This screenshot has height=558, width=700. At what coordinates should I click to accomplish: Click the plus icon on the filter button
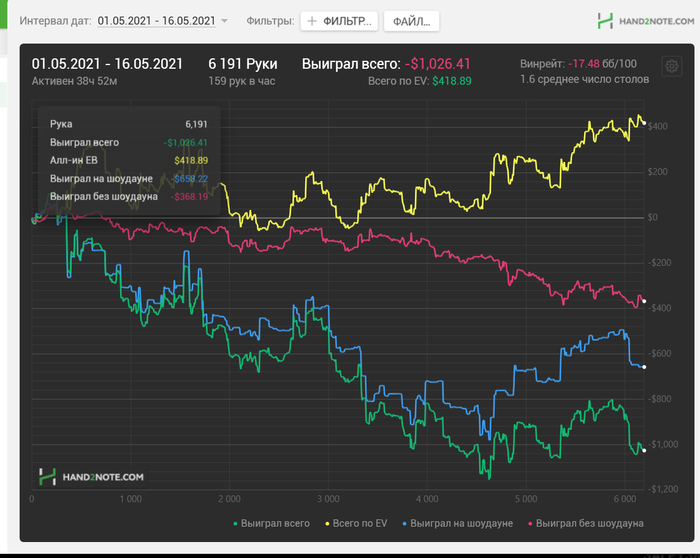[x=312, y=21]
